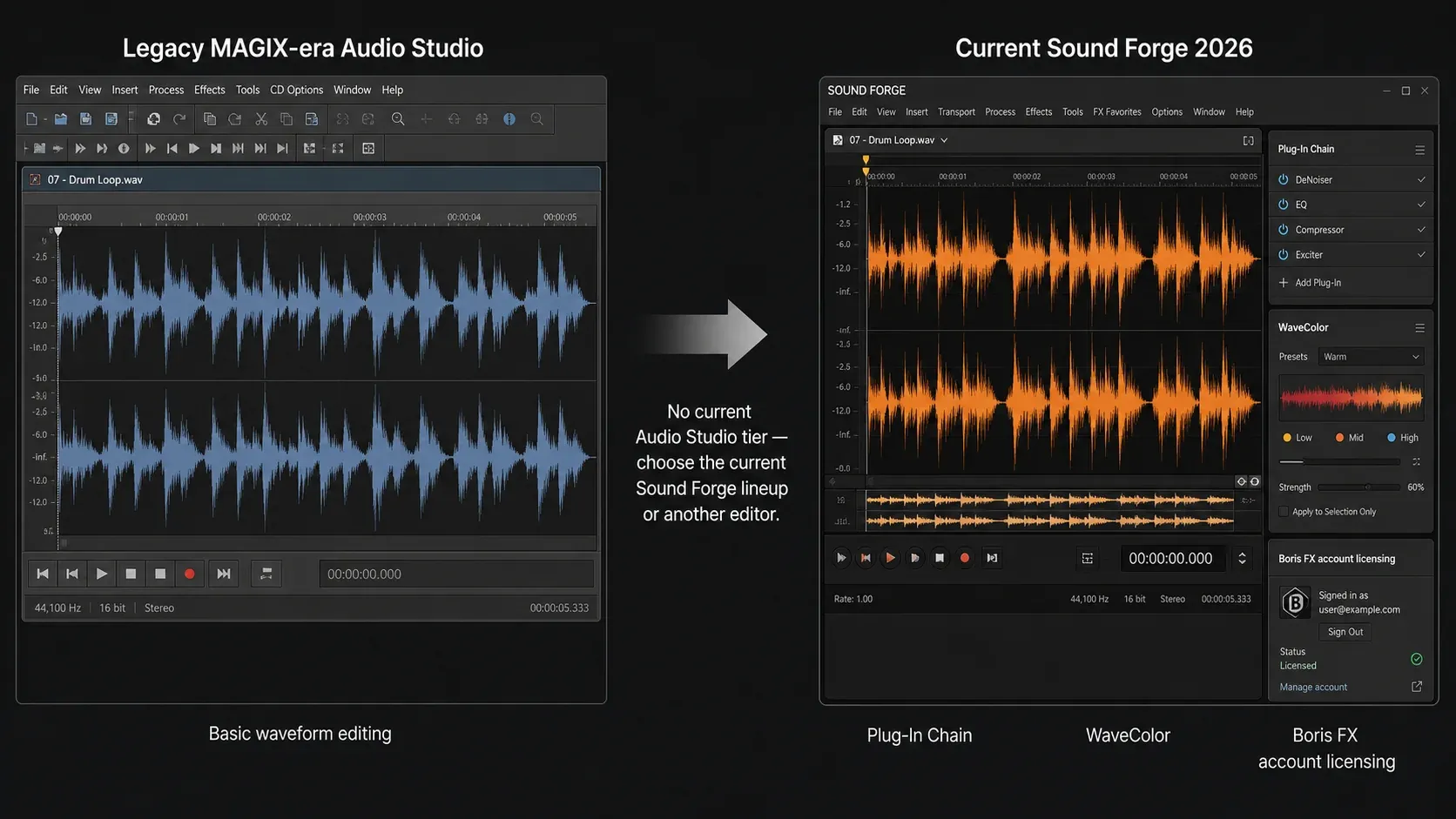Image resolution: width=1456 pixels, height=819 pixels.
Task: Click orange Go to Start button in Sound Forge 2026
Action: (866, 558)
